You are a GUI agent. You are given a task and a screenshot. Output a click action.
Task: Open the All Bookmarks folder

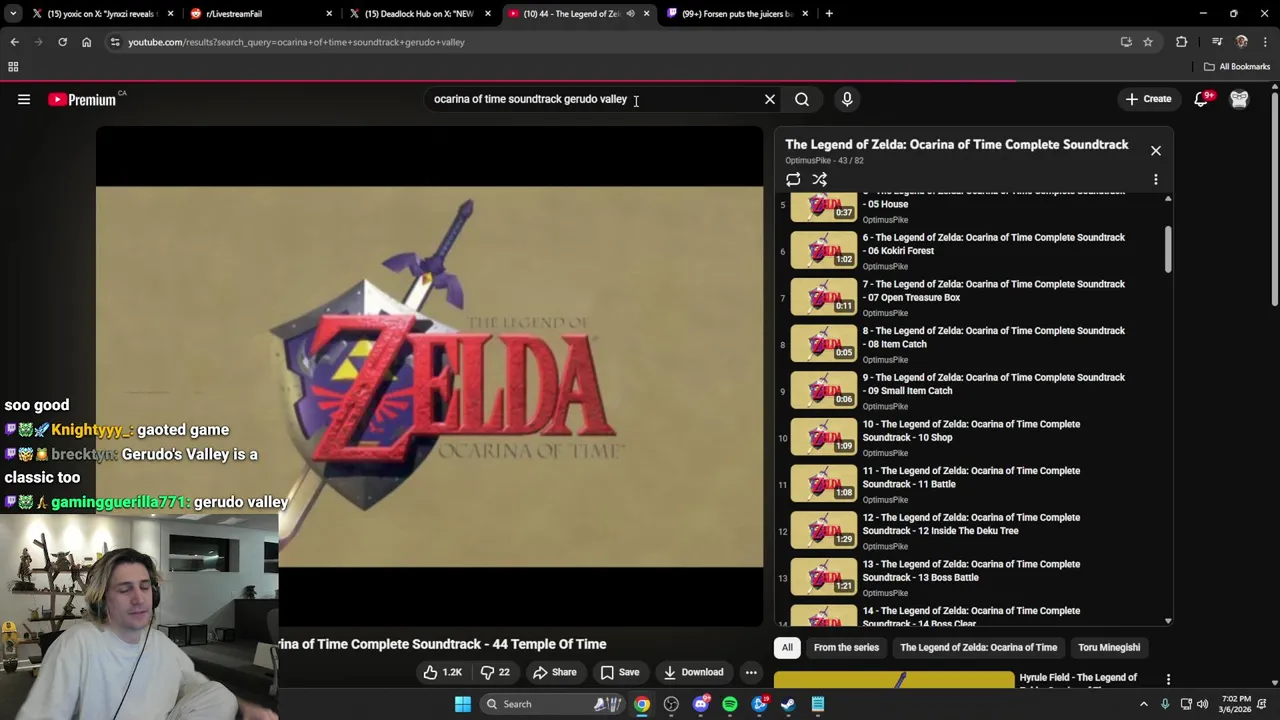1237,67
